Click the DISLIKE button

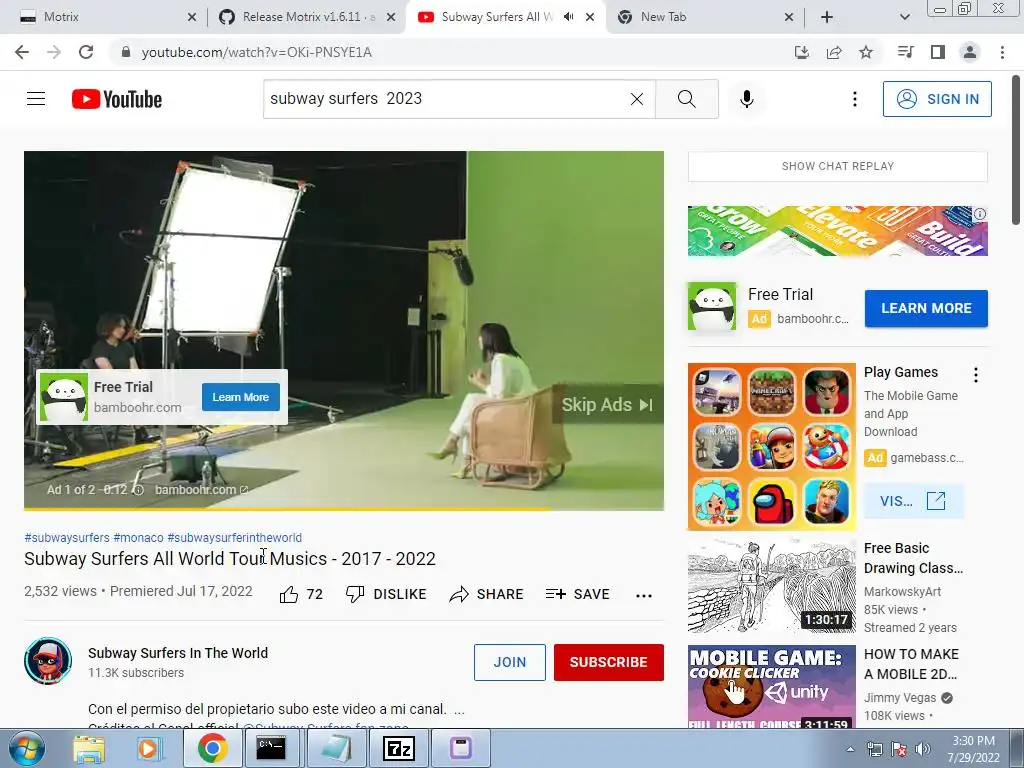[x=386, y=594]
